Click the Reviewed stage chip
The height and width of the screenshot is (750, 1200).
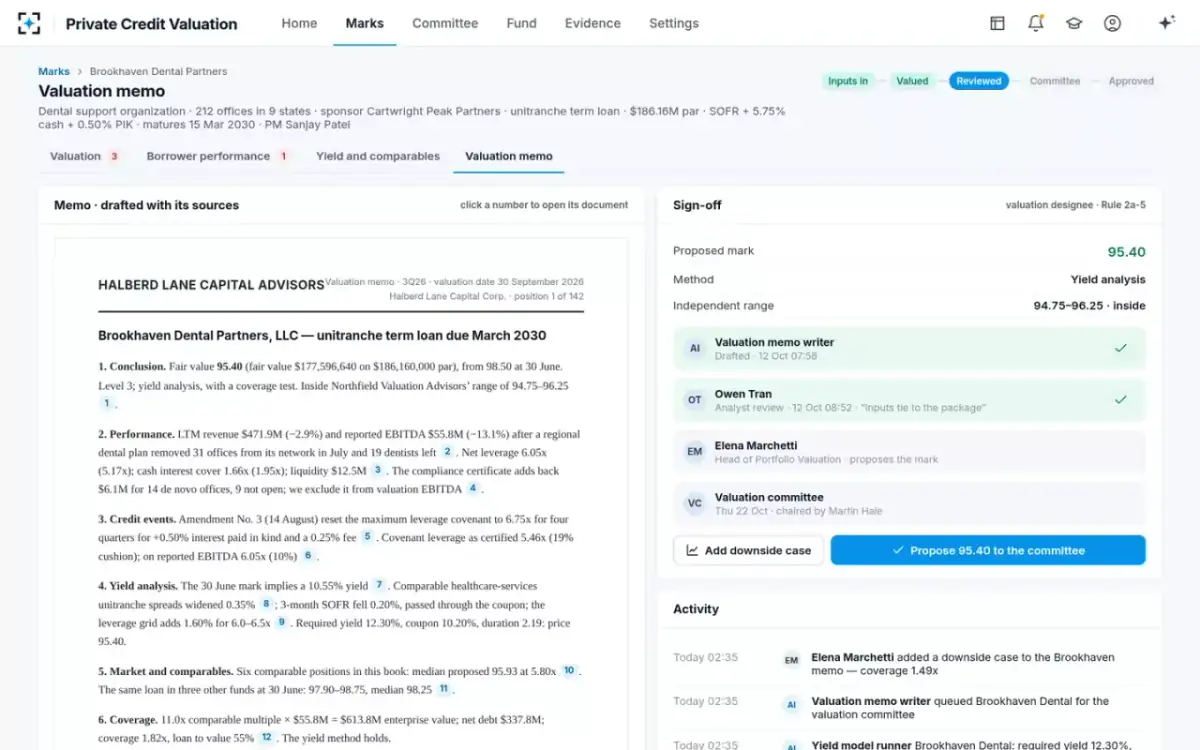click(x=979, y=81)
